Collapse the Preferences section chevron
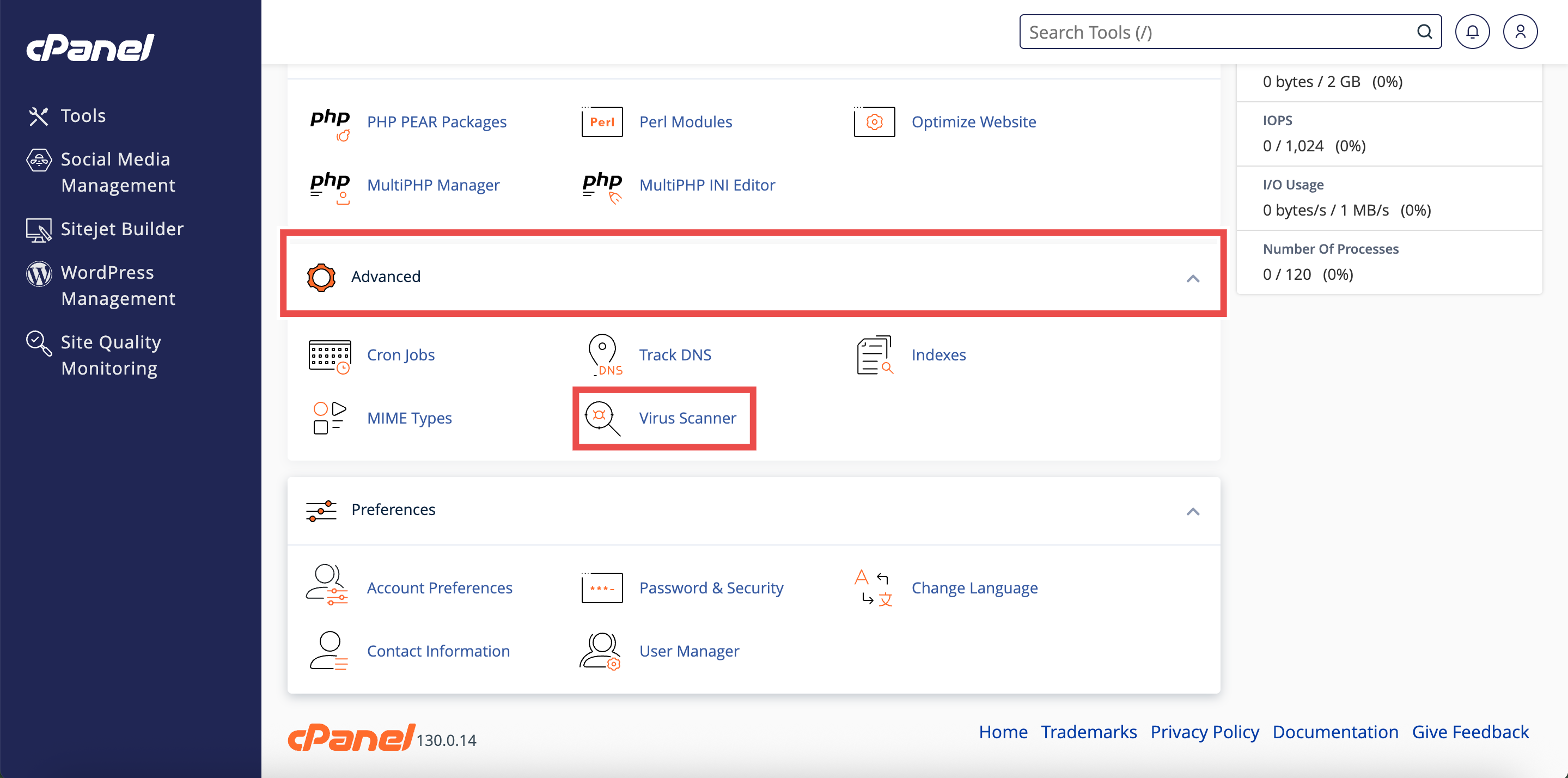Image resolution: width=1568 pixels, height=778 pixels. click(x=1192, y=512)
